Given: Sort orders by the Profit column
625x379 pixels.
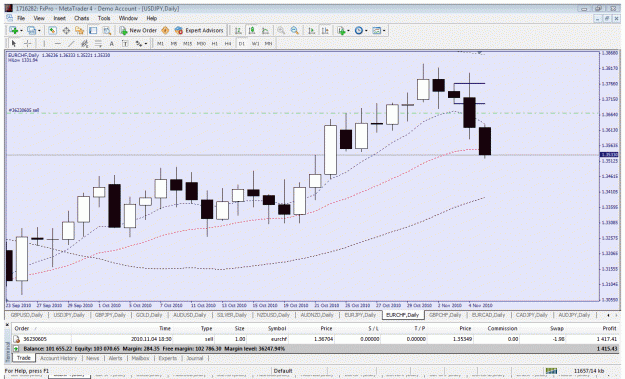Looking at the screenshot, I should [x=609, y=328].
